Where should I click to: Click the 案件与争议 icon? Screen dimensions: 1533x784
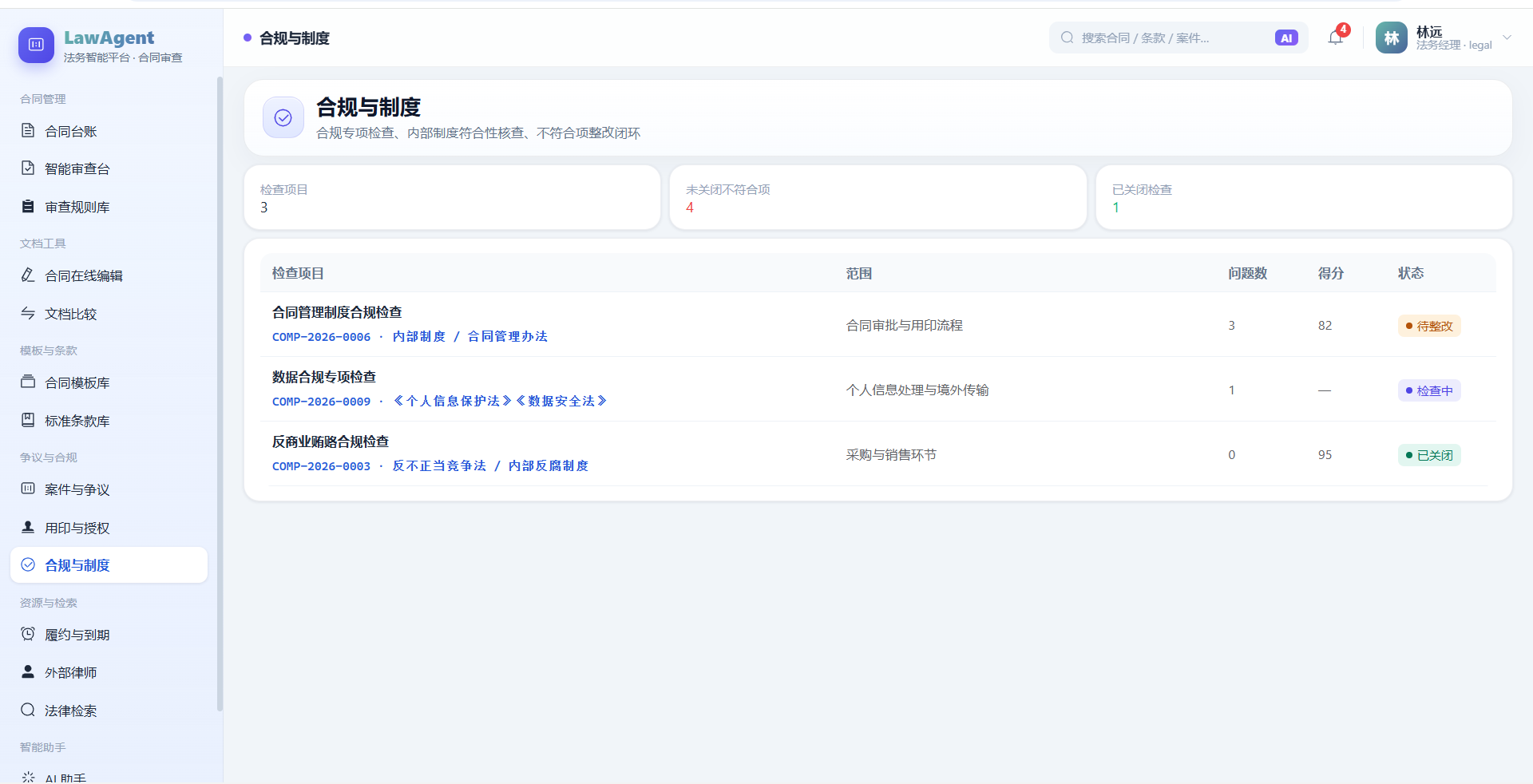coord(28,489)
